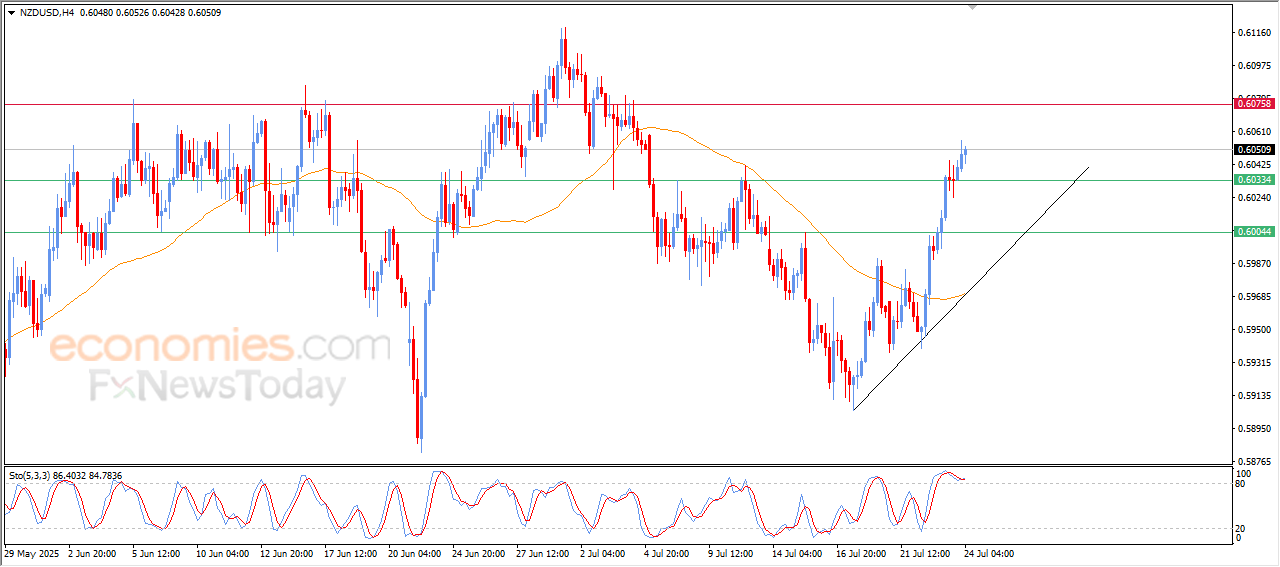The width and height of the screenshot is (1280, 567).
Task: Click the 0.60975 price axis value
Action: point(1254,66)
